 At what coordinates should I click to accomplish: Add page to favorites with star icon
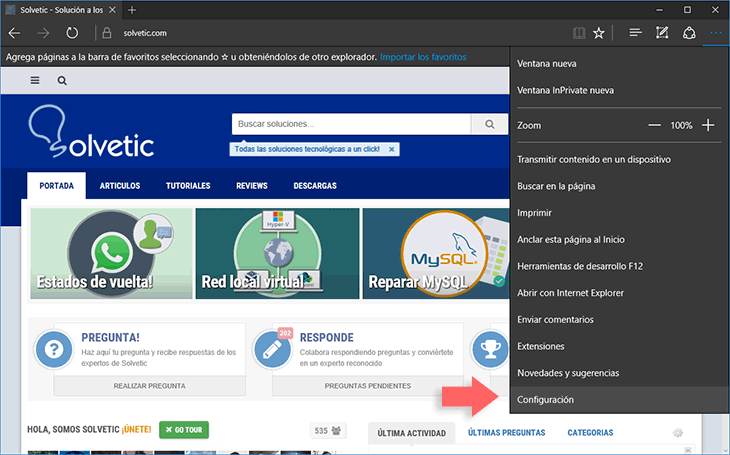click(599, 33)
